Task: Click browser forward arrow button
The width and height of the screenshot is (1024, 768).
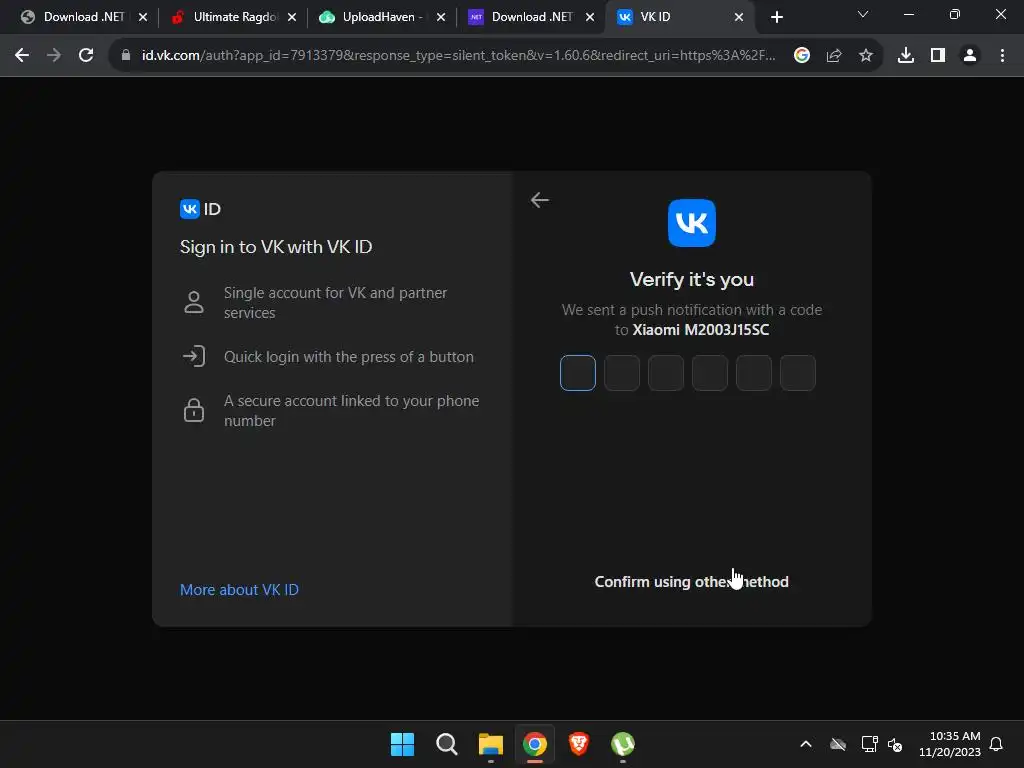Action: coord(54,56)
